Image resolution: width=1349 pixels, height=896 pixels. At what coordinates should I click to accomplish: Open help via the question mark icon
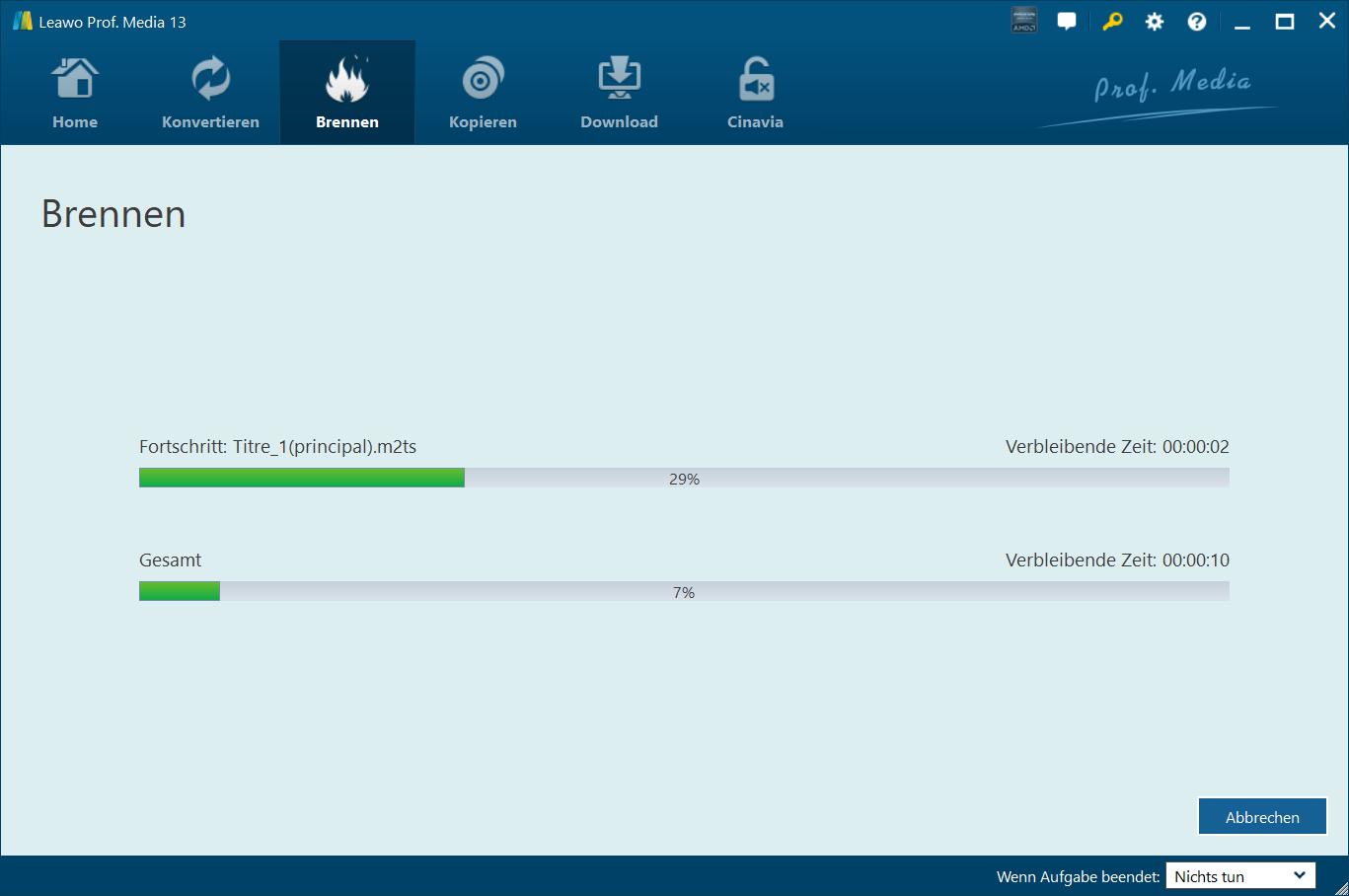point(1197,21)
